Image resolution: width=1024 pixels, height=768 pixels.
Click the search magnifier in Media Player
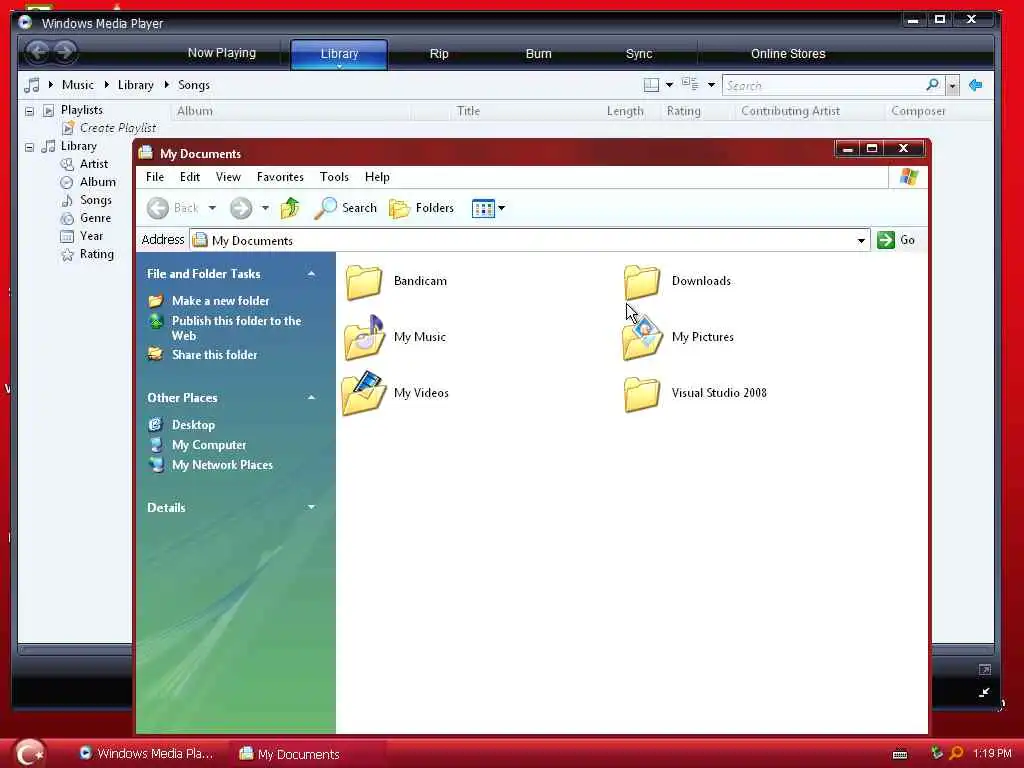click(x=933, y=85)
